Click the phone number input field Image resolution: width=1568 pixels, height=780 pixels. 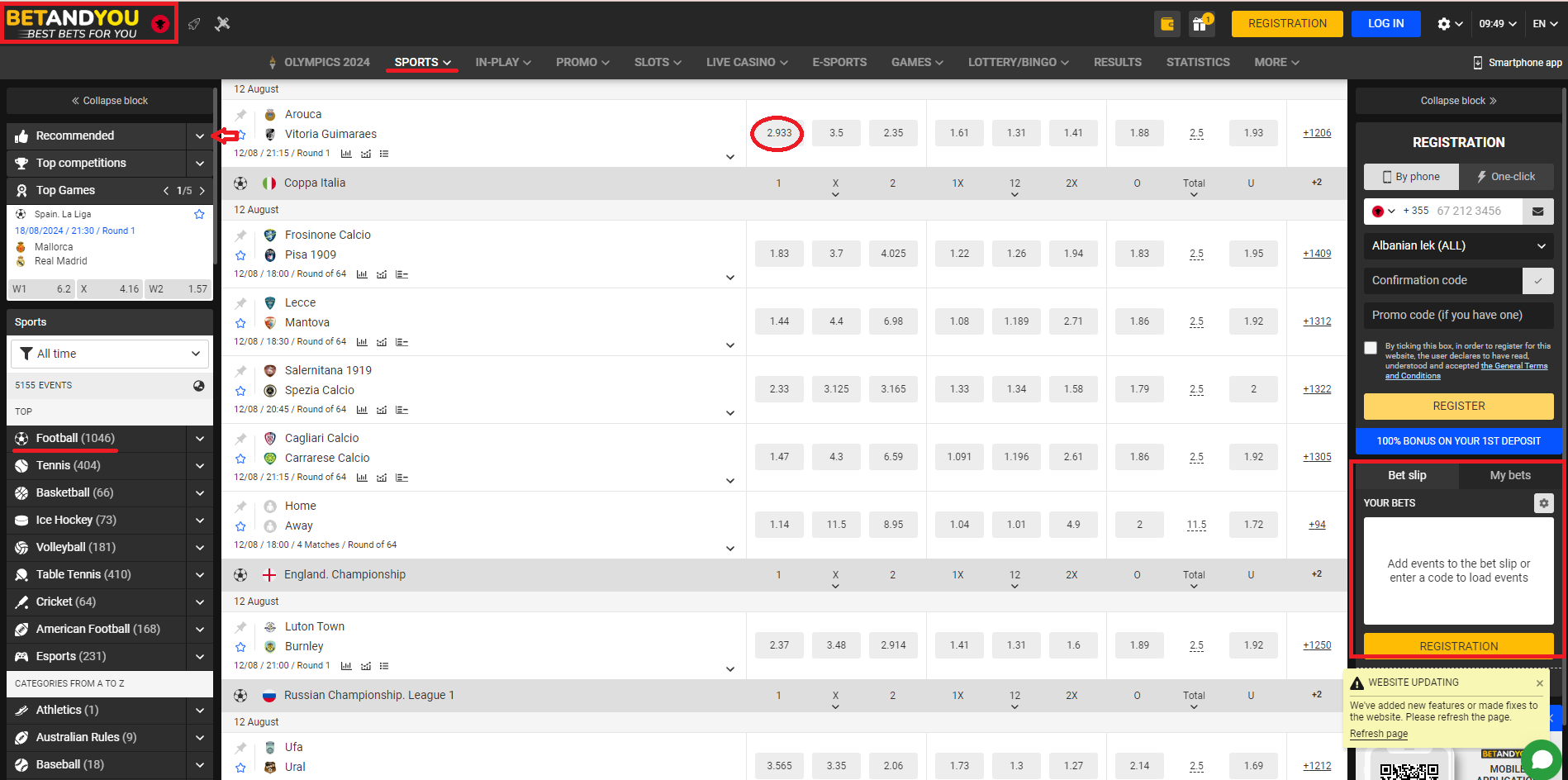coord(1477,212)
